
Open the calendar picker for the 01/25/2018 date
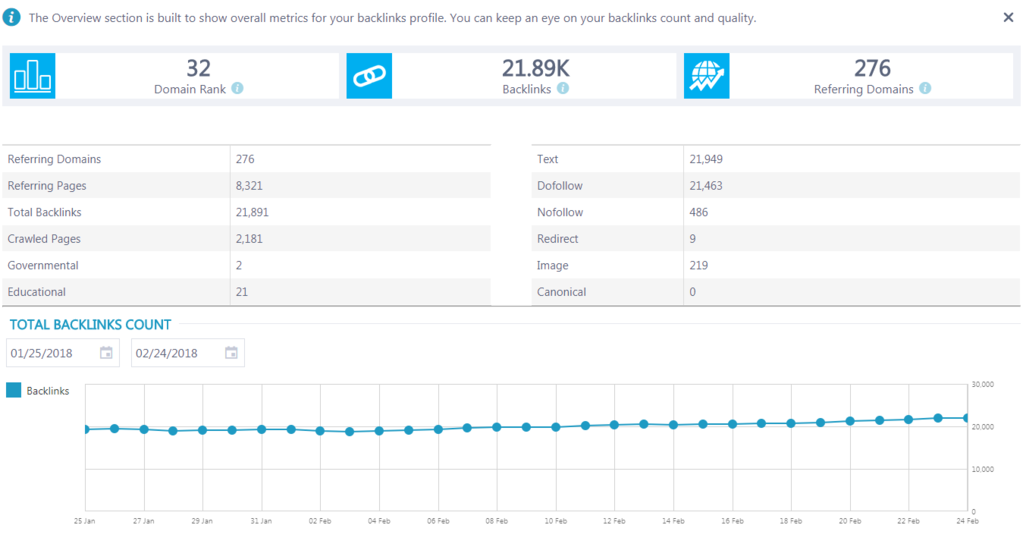(106, 353)
